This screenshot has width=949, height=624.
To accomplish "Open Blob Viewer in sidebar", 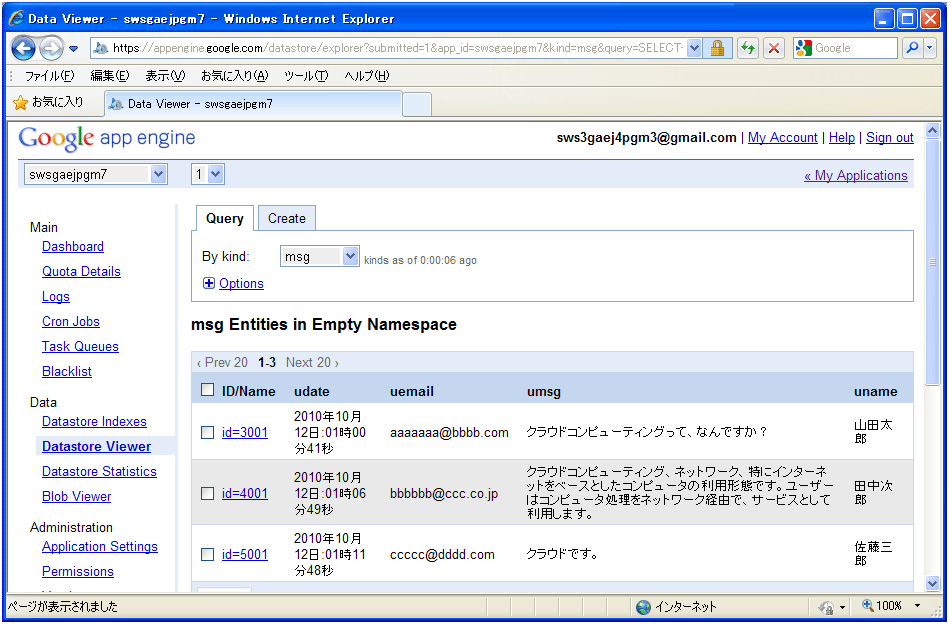I will [x=76, y=497].
